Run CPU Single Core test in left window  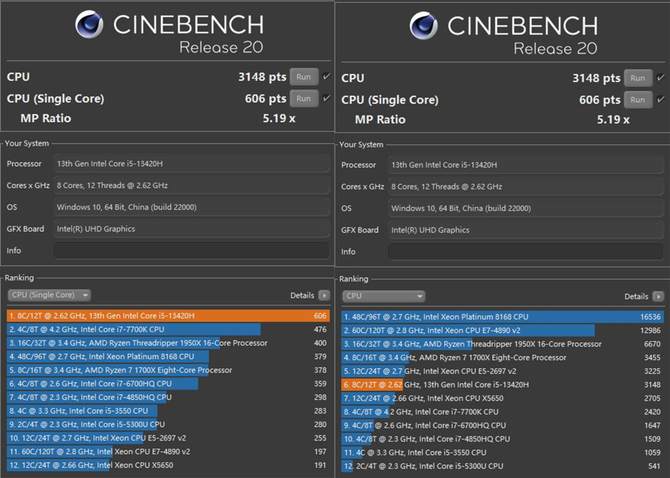point(304,99)
